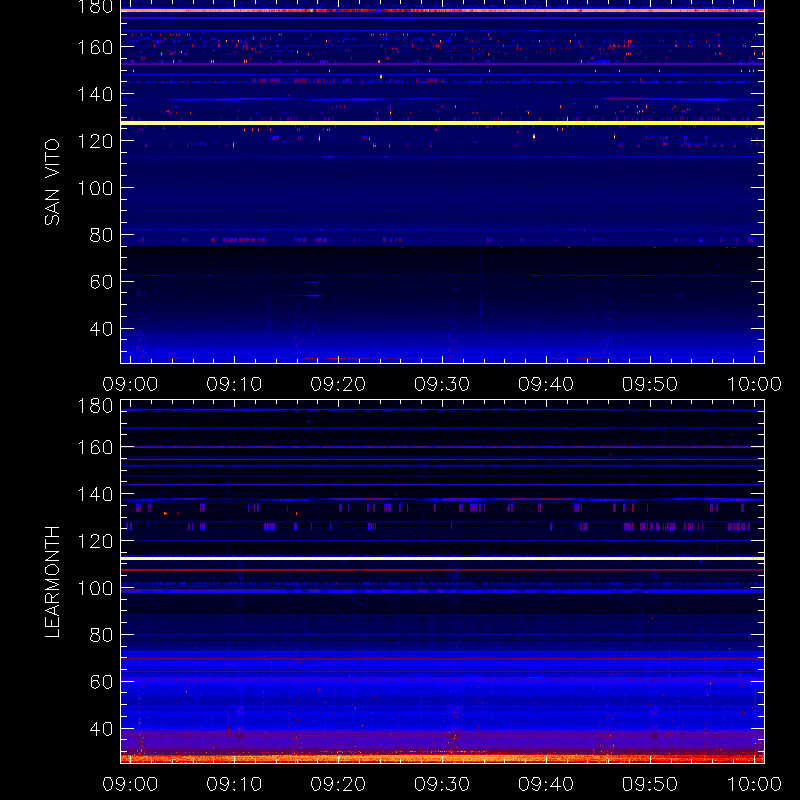Choose the 100 frequency label on Learmonth axis
Viewport: 800px width, 800px height.
click(95, 588)
